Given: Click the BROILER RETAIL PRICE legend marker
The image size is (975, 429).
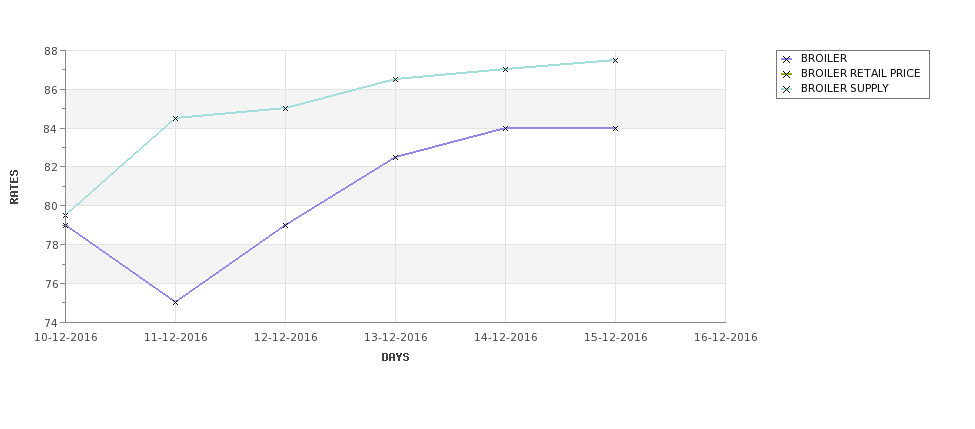Looking at the screenshot, I should (787, 74).
